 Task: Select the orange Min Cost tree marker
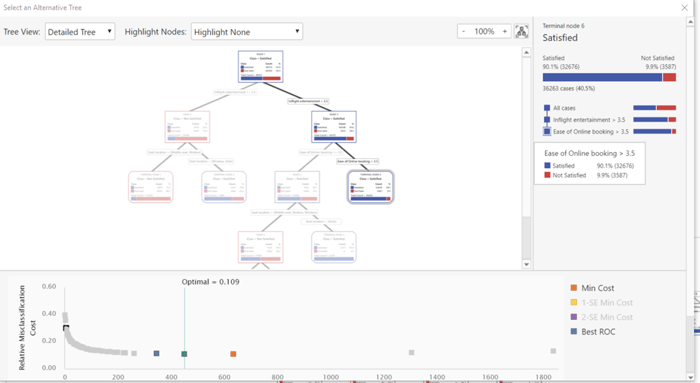coord(233,354)
